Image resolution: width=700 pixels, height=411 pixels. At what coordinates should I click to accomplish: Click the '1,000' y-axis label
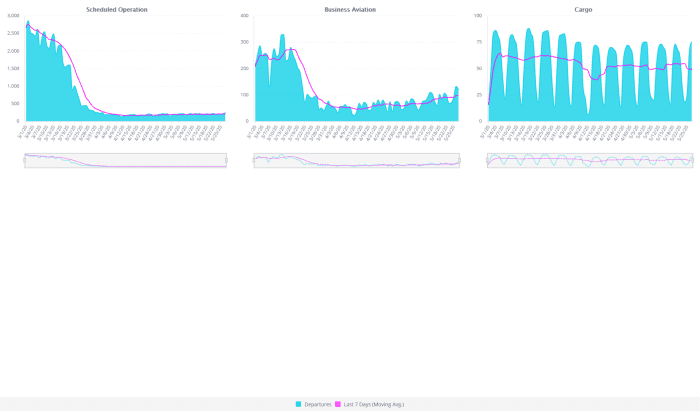click(14, 86)
